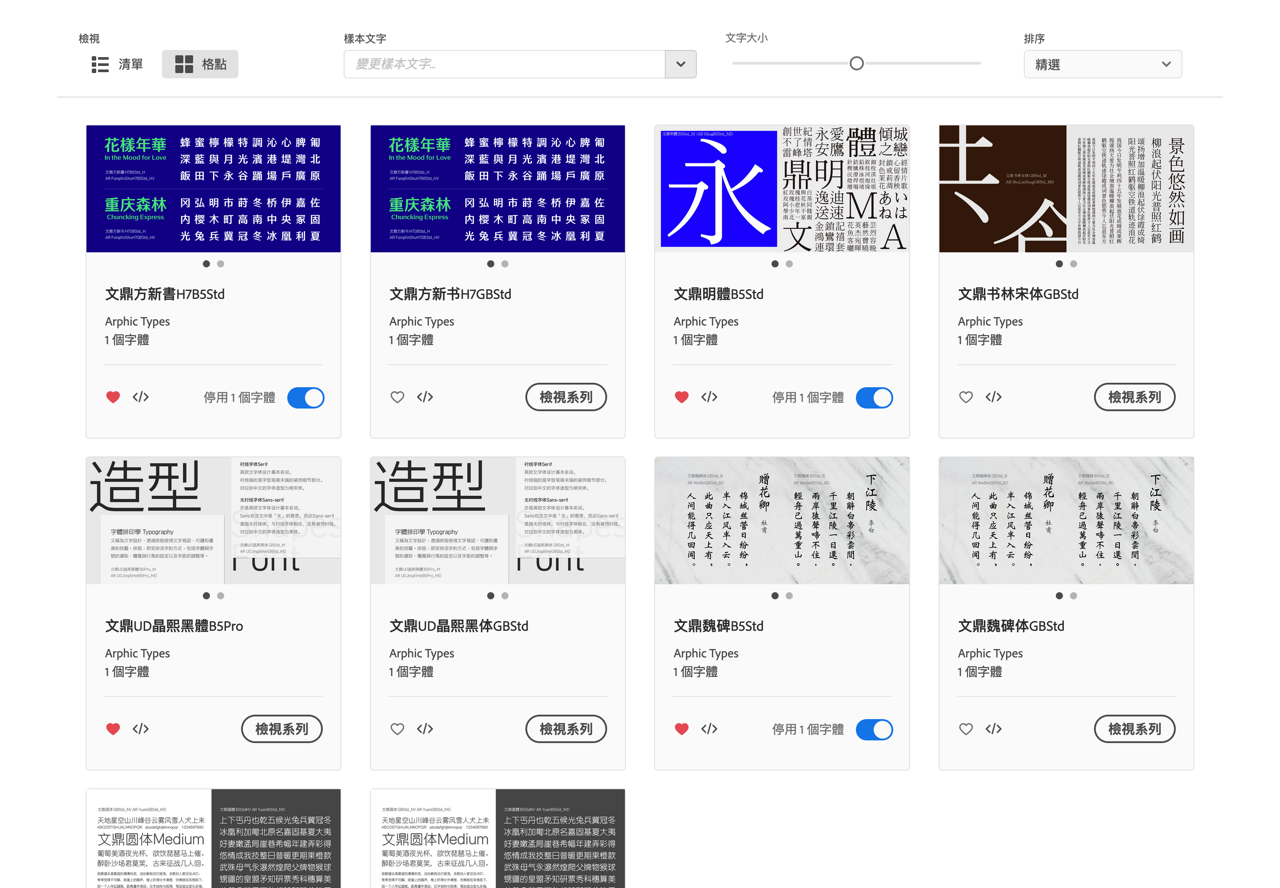The image size is (1280, 888).
Task: Open embed code for 文鼎方新书H7GBStd
Action: click(425, 397)
